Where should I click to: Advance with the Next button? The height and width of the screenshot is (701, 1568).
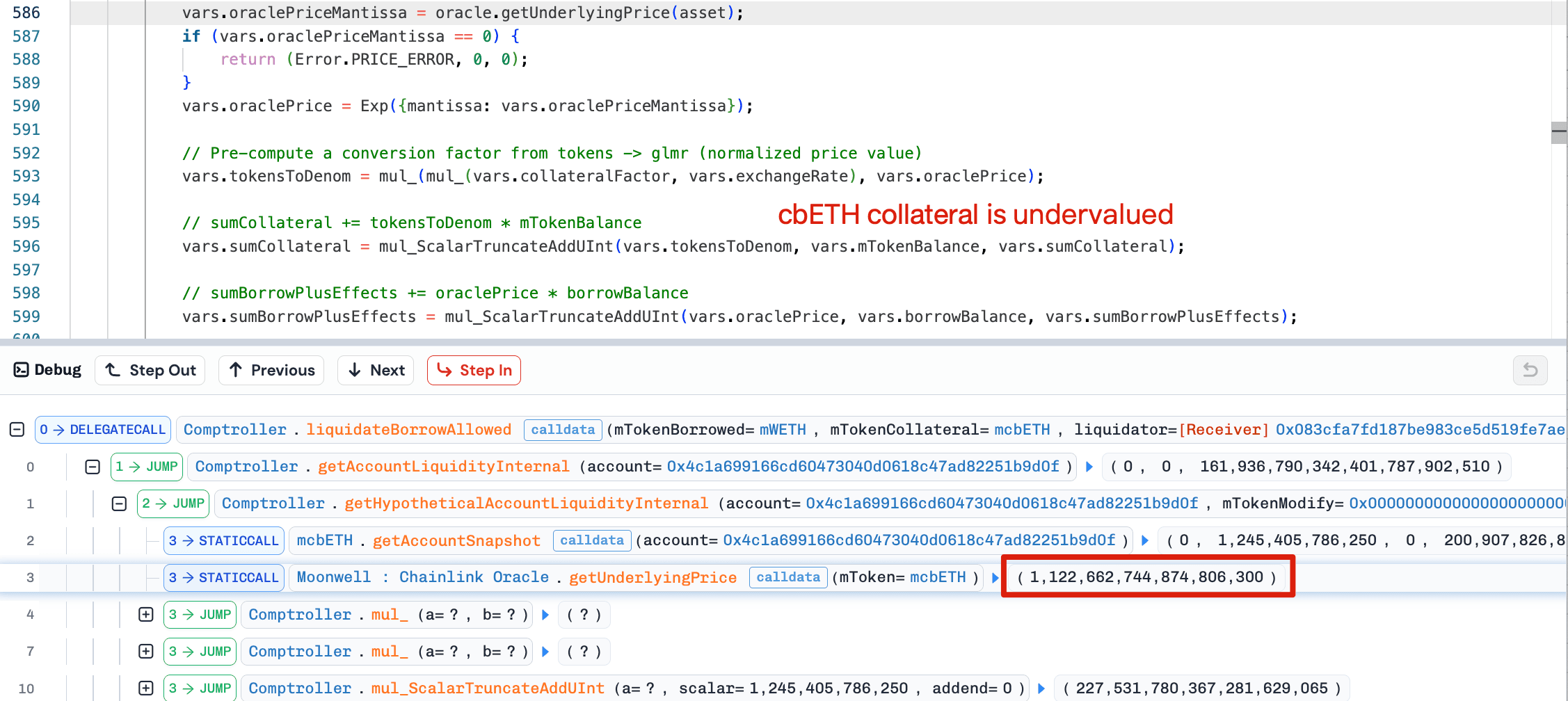point(376,370)
